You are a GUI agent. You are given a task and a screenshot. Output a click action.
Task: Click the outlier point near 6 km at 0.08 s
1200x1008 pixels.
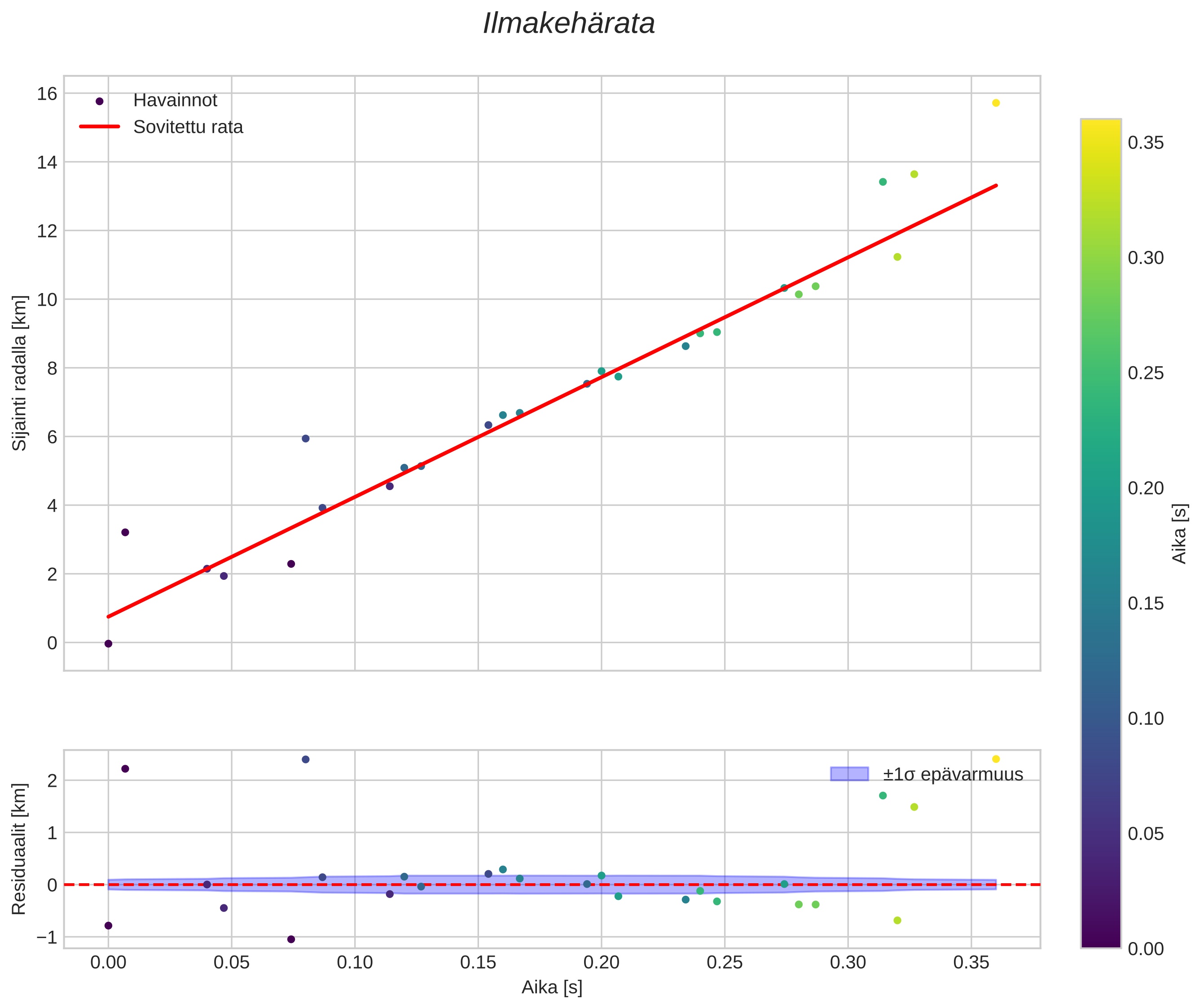tap(305, 438)
